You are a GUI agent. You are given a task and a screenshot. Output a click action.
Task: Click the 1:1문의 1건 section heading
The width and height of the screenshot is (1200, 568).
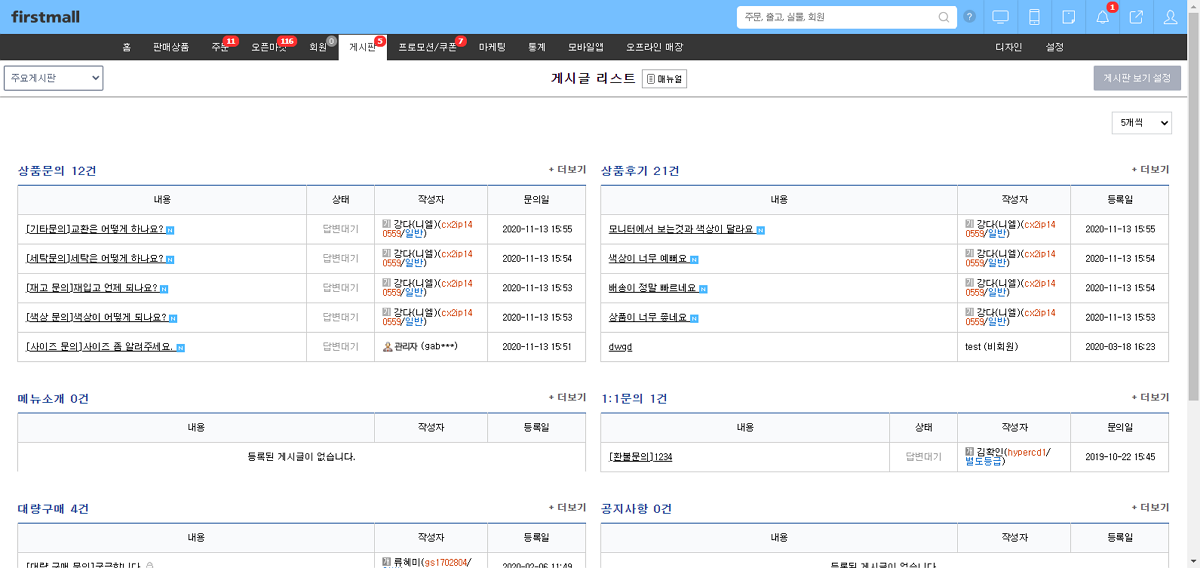point(634,399)
